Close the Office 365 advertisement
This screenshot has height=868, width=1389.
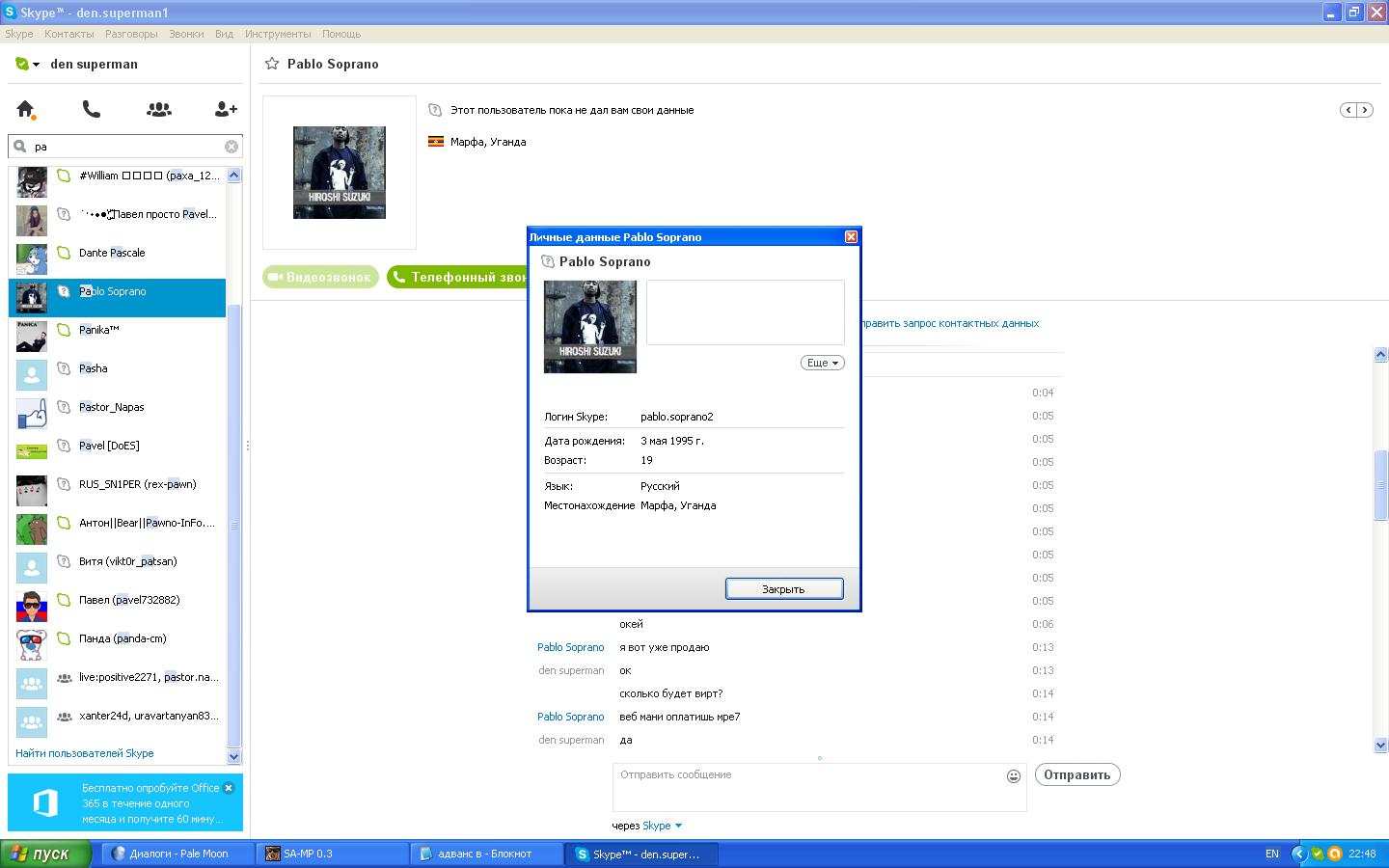click(229, 788)
